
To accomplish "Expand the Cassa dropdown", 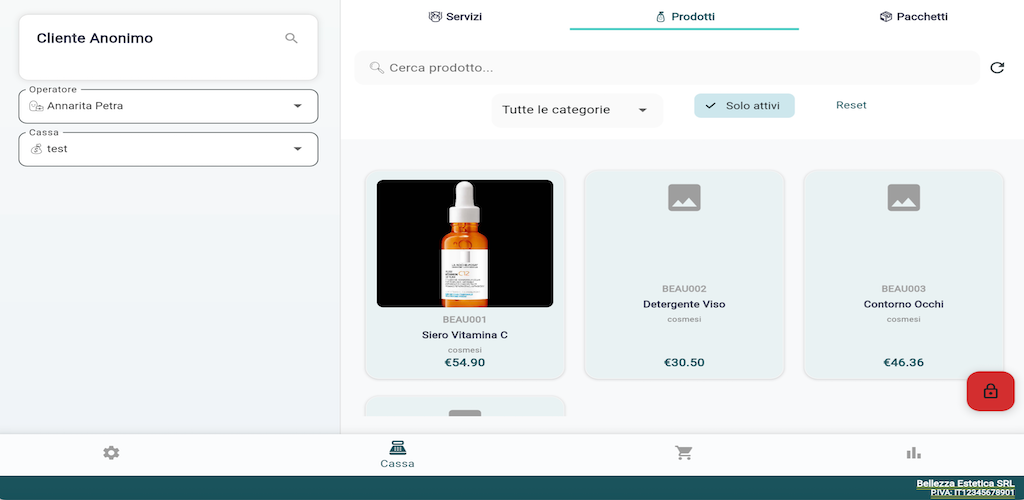I will point(168,149).
